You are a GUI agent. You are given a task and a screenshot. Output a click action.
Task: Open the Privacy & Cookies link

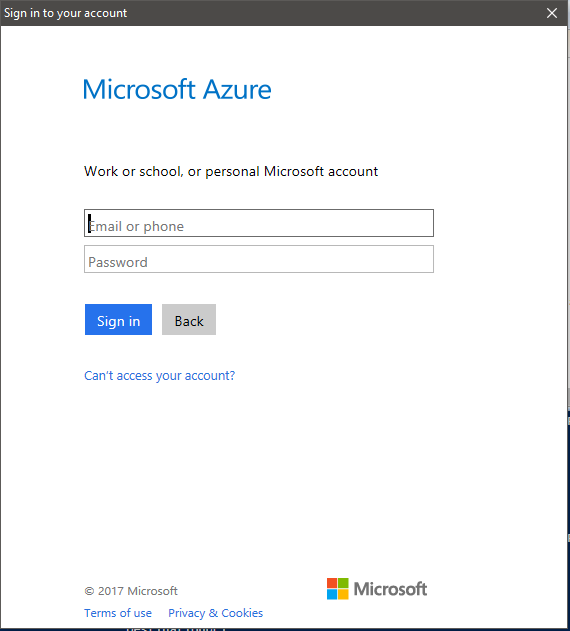215,613
